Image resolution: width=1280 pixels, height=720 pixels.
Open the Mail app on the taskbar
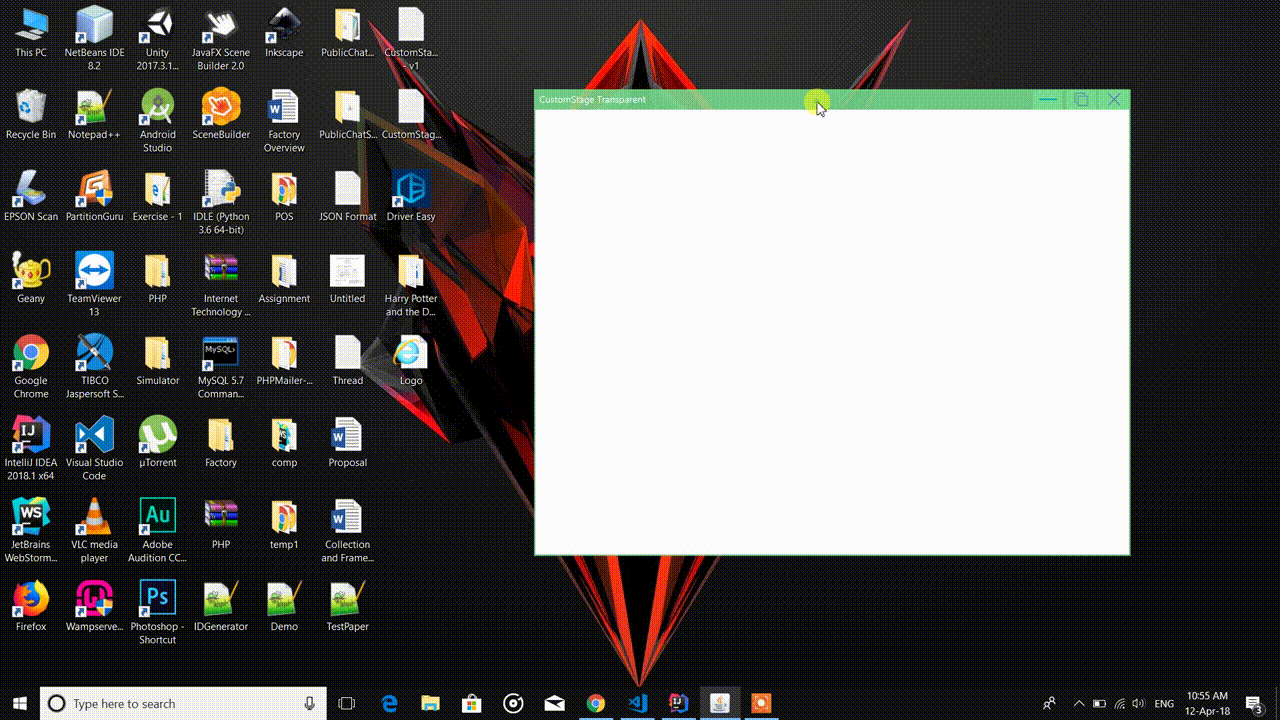click(554, 704)
